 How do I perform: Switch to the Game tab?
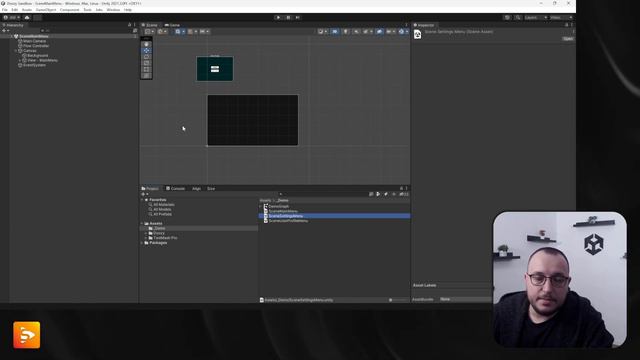pos(172,25)
